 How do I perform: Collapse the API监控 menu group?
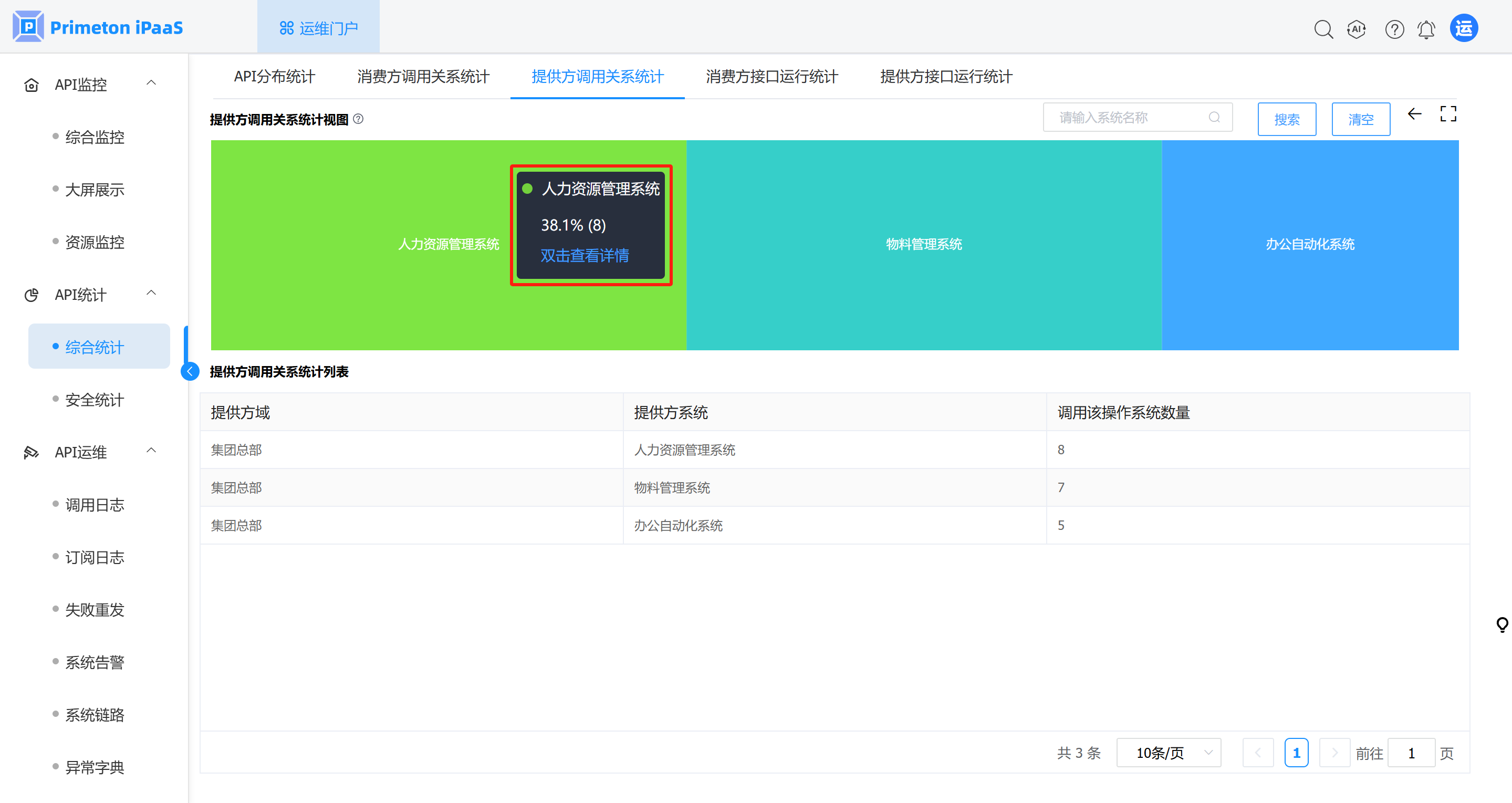(151, 84)
